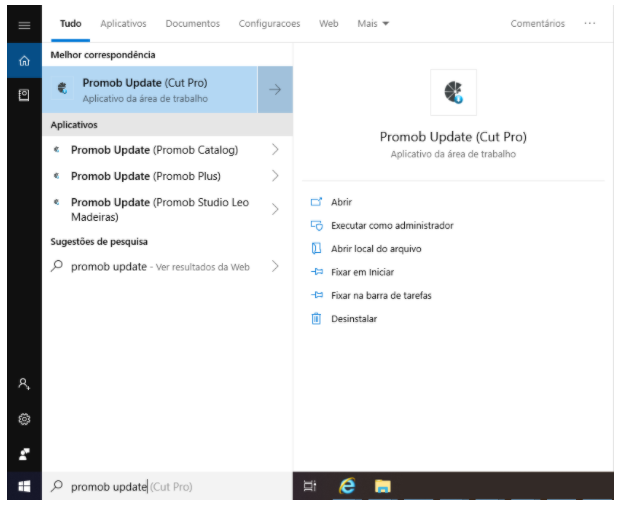Open the hamburger menu in the sidebar

pos(24,26)
